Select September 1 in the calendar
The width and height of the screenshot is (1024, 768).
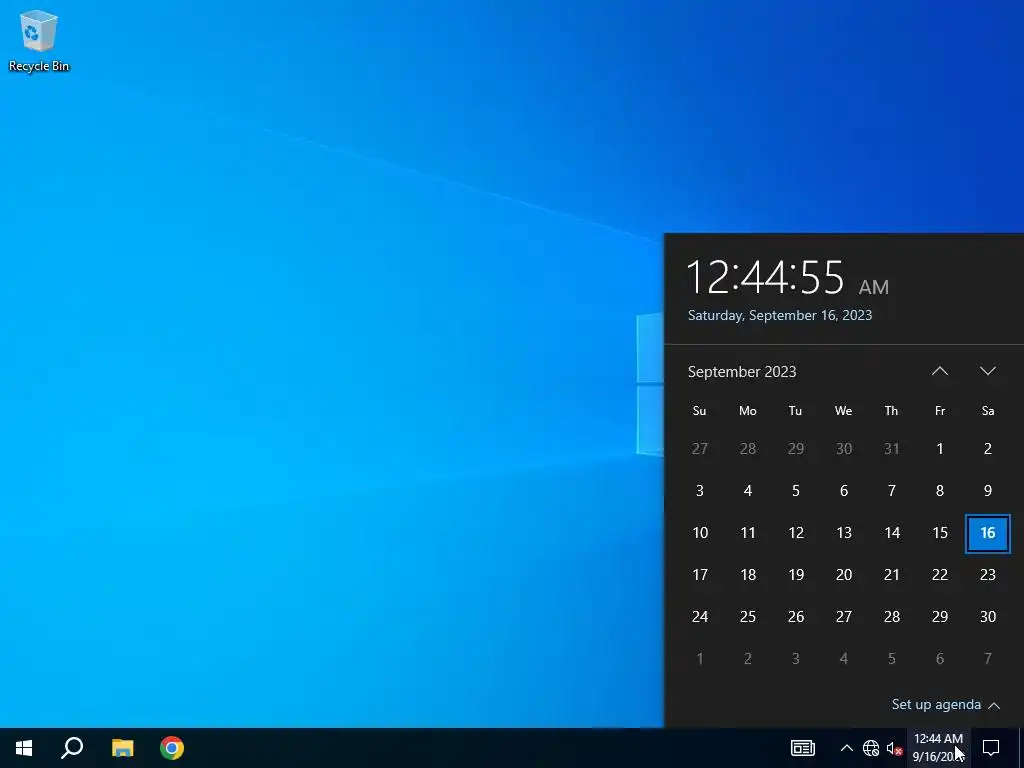(940, 449)
